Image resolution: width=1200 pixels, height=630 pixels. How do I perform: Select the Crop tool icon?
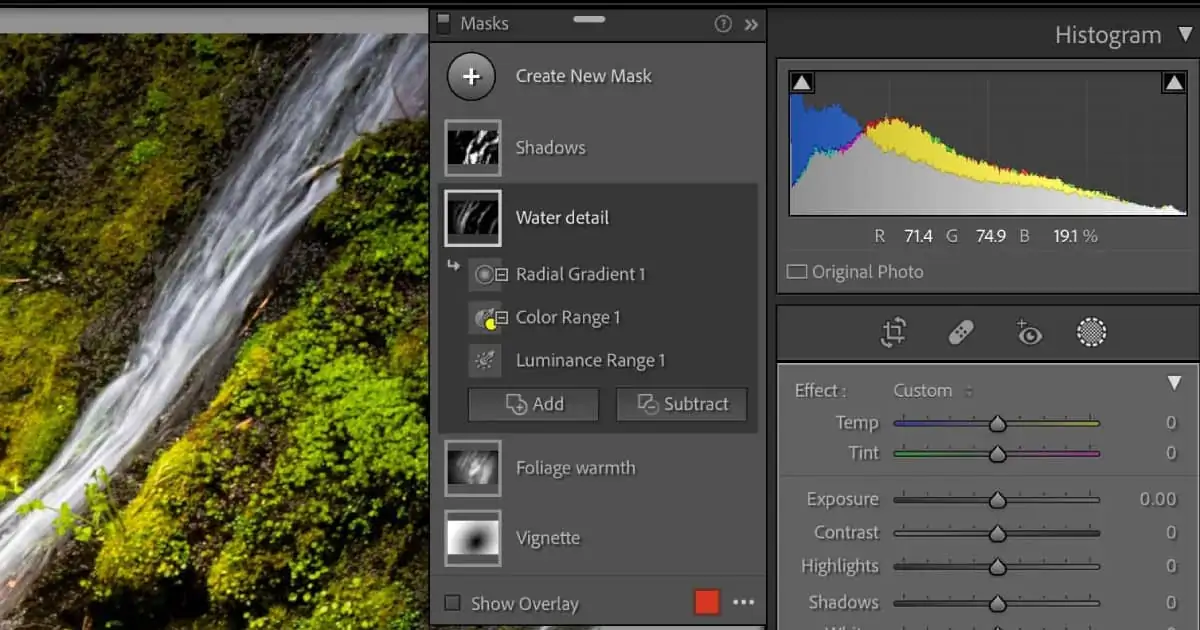tap(893, 333)
